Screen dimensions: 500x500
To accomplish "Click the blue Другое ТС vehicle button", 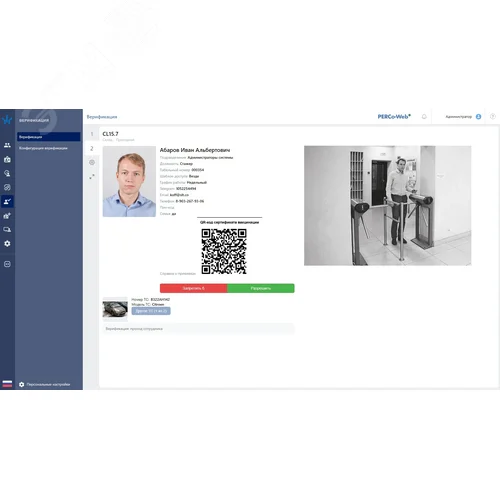I will coord(151,311).
